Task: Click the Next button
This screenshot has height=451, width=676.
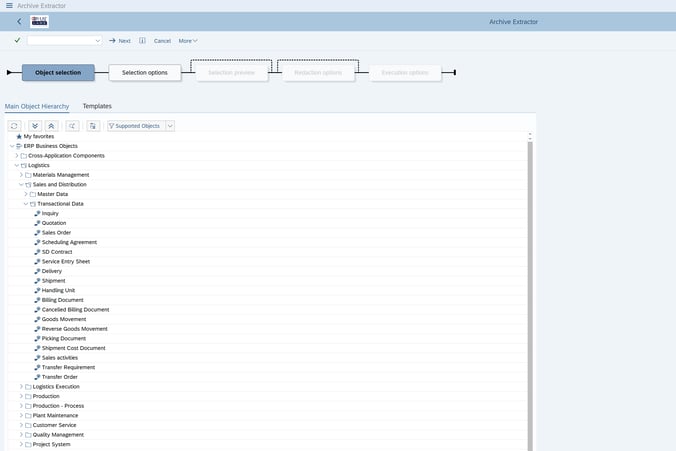Action: coord(120,41)
